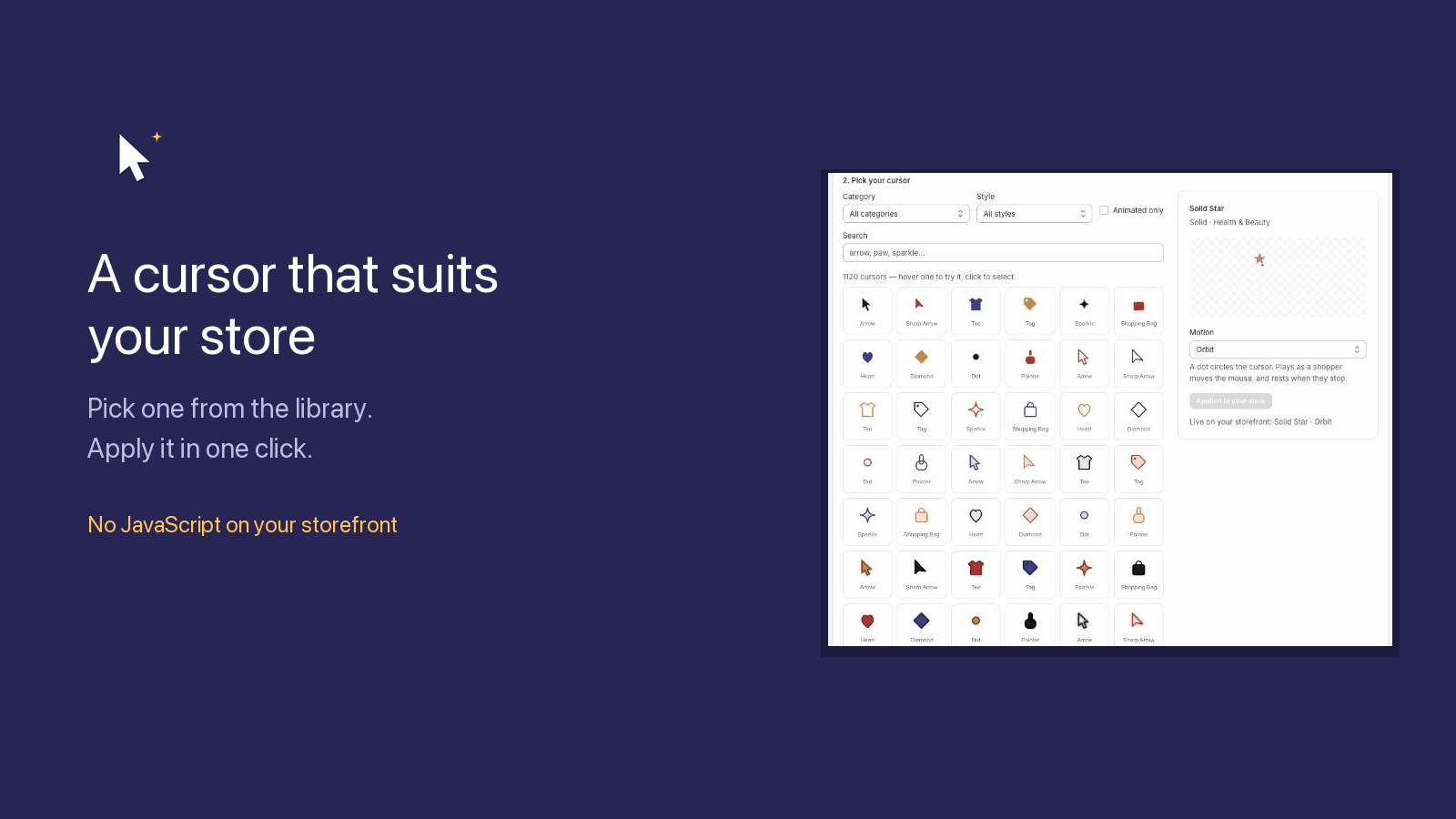Screen dimensions: 1456x819
Task: Click the Applied to your store button
Action: point(1230,400)
